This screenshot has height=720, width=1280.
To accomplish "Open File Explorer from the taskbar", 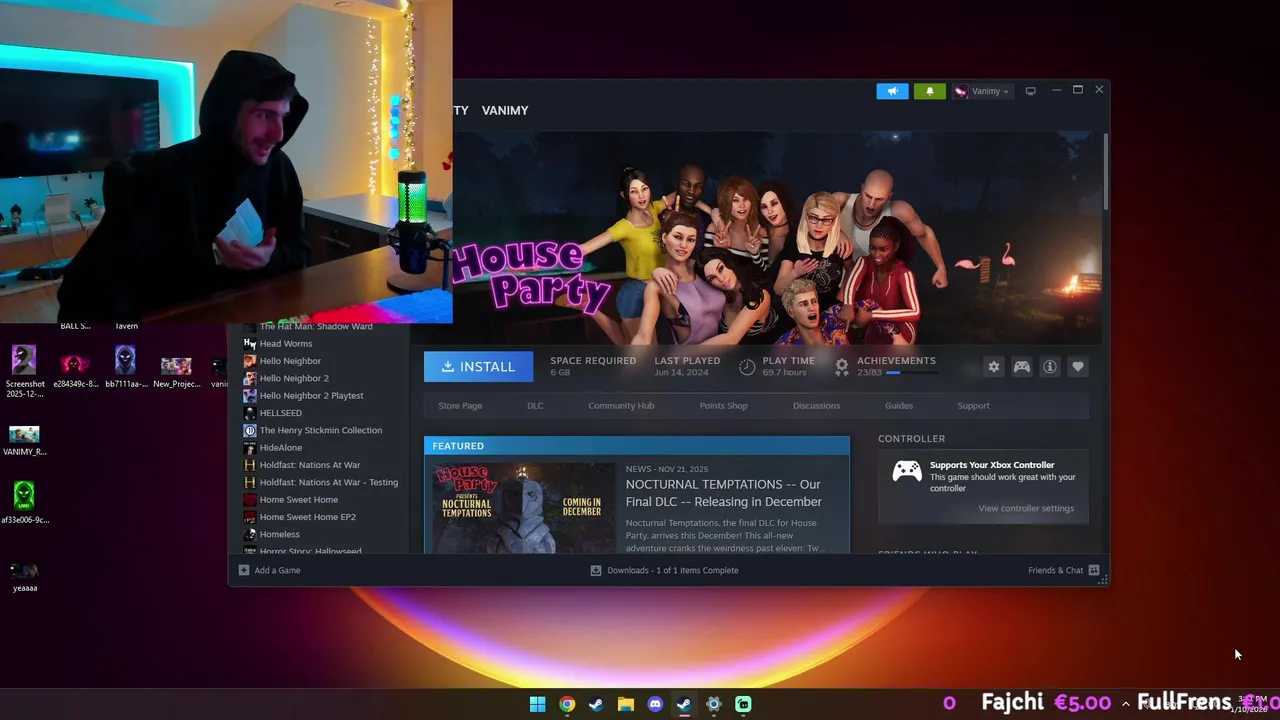I will tap(625, 704).
